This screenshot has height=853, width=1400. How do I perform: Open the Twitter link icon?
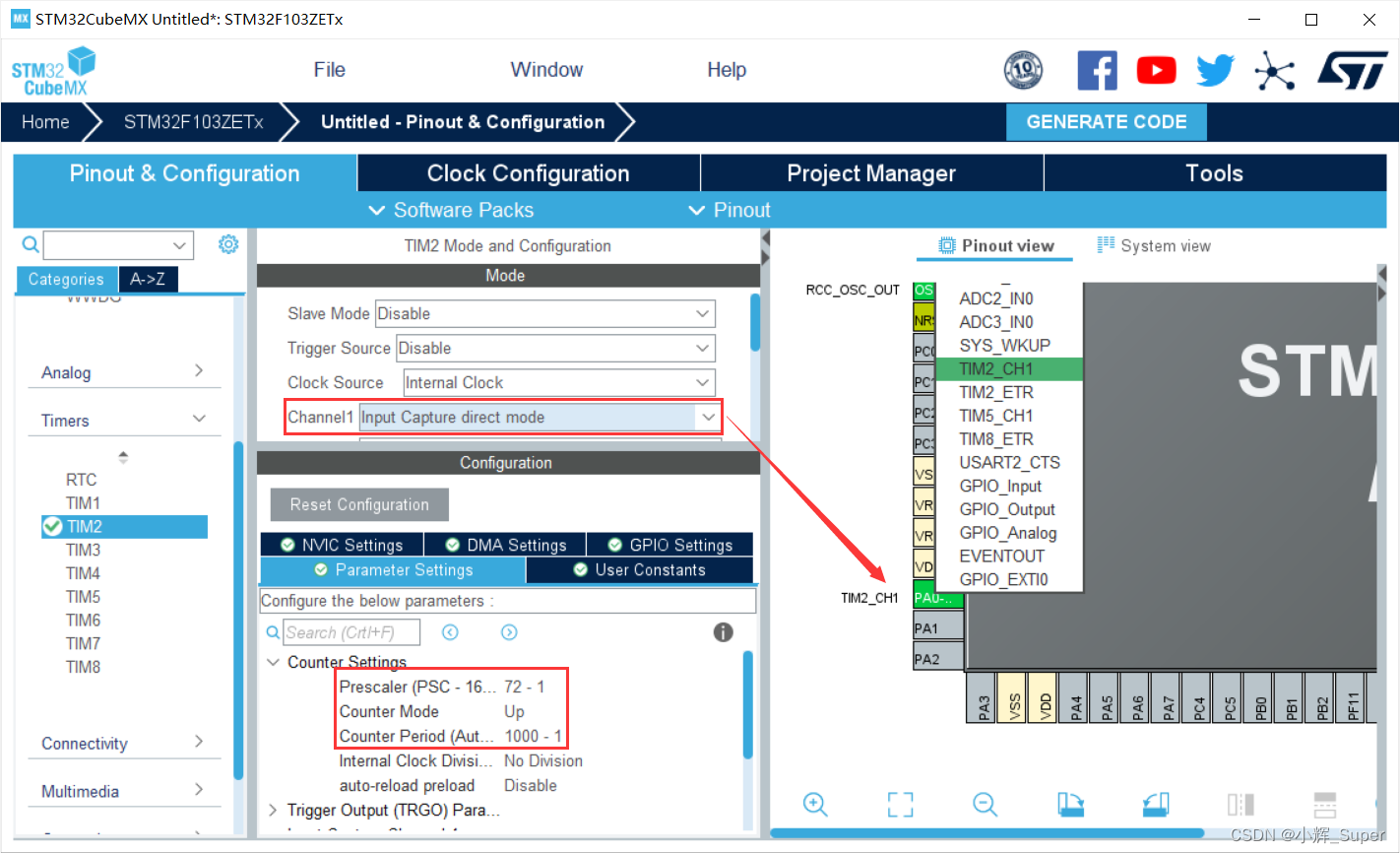tap(1216, 70)
